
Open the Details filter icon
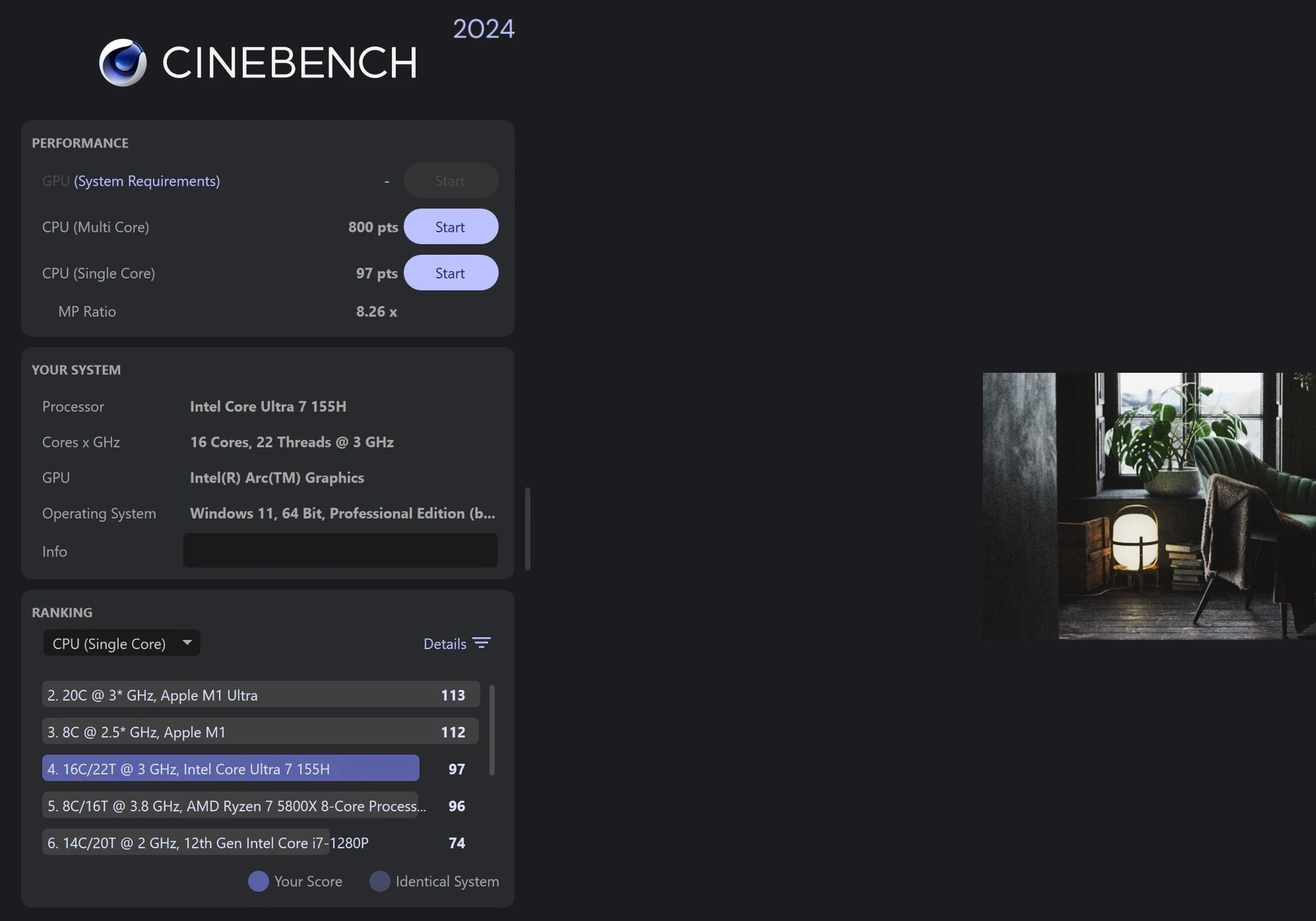click(481, 643)
